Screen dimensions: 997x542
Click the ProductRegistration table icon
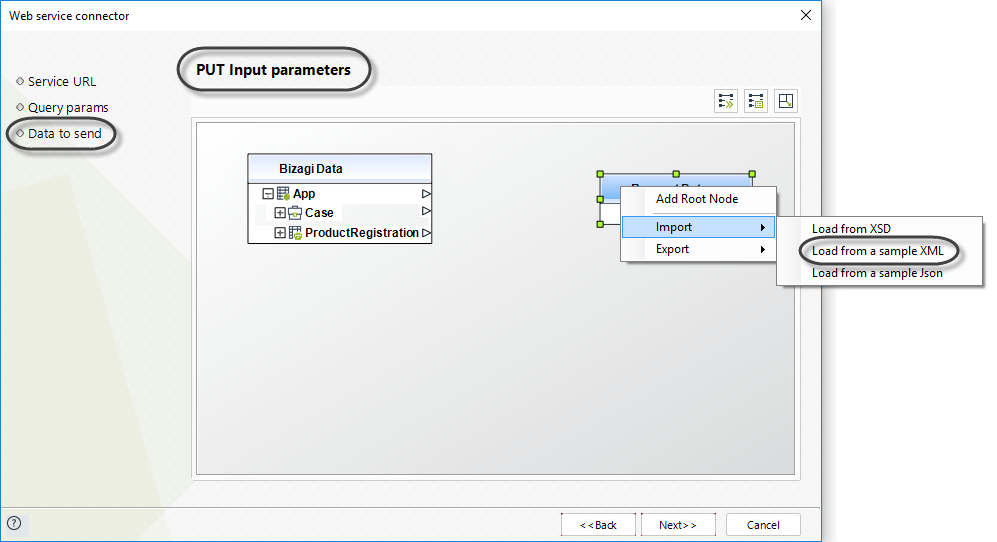click(x=295, y=233)
